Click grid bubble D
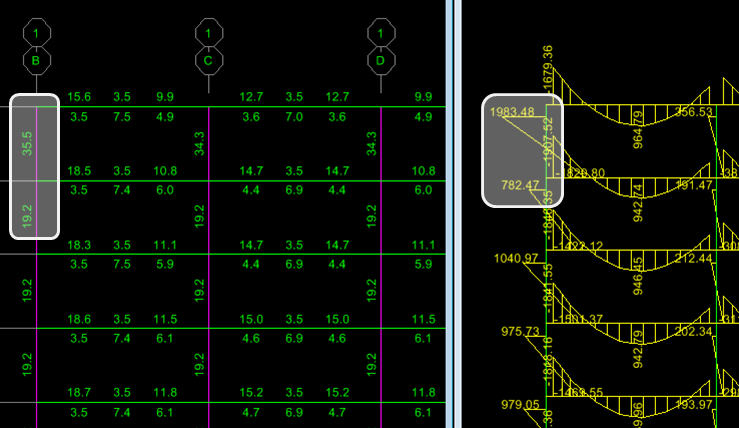This screenshot has width=739, height=428. [380, 59]
